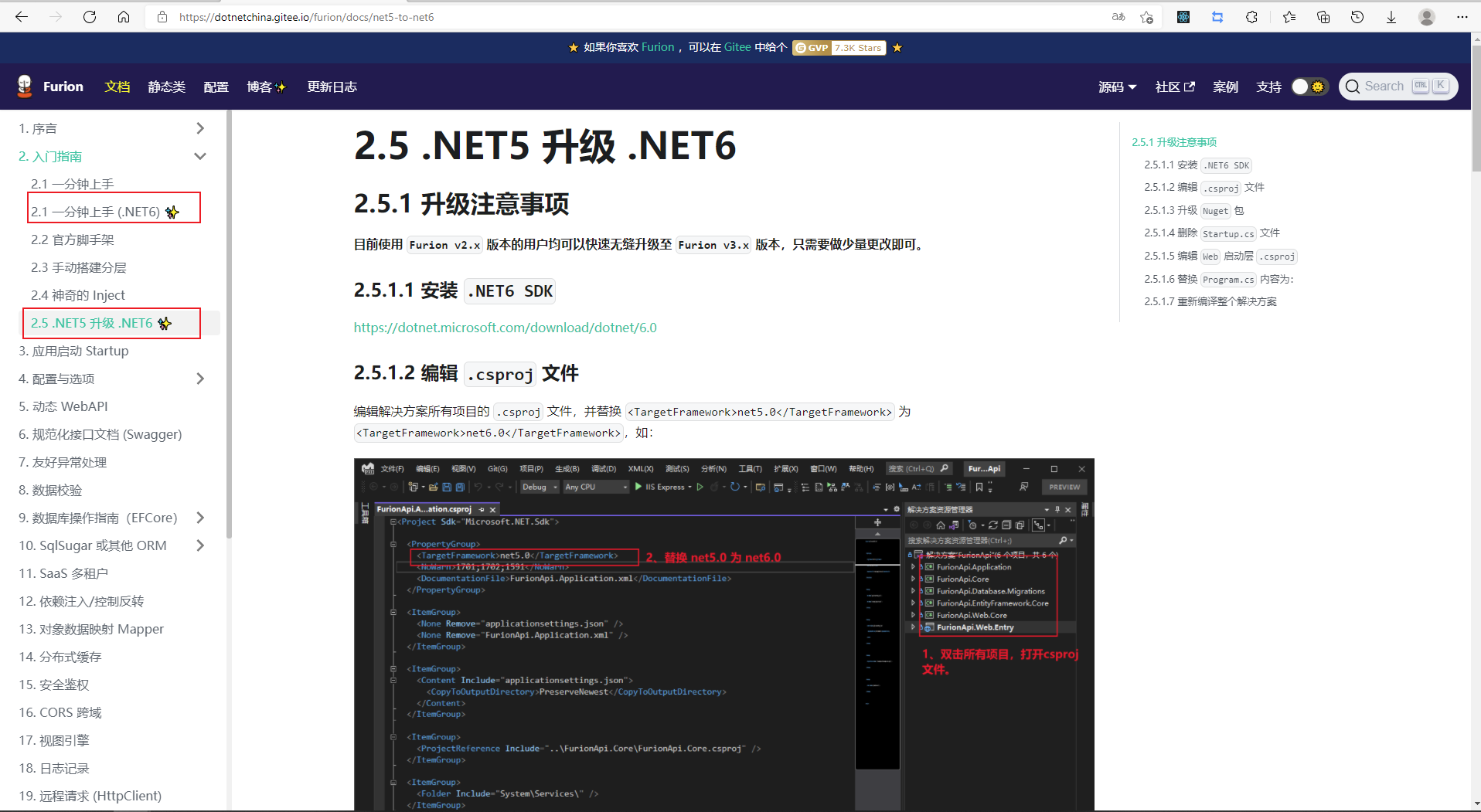Jump to 2.5.1.4 删除 Startup.cs 文件
The width and height of the screenshot is (1481, 812).
pos(1212,233)
